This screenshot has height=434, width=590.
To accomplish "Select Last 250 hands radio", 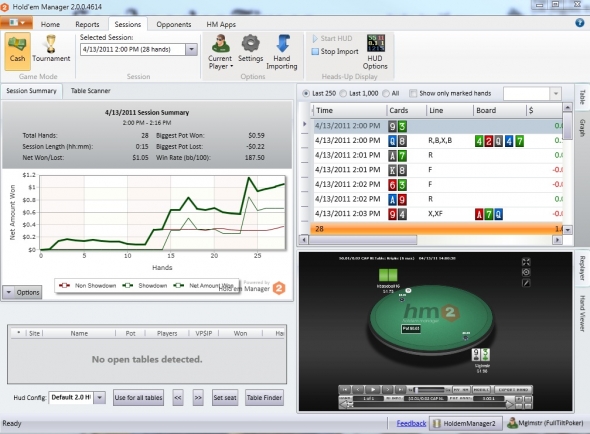I will [x=306, y=93].
